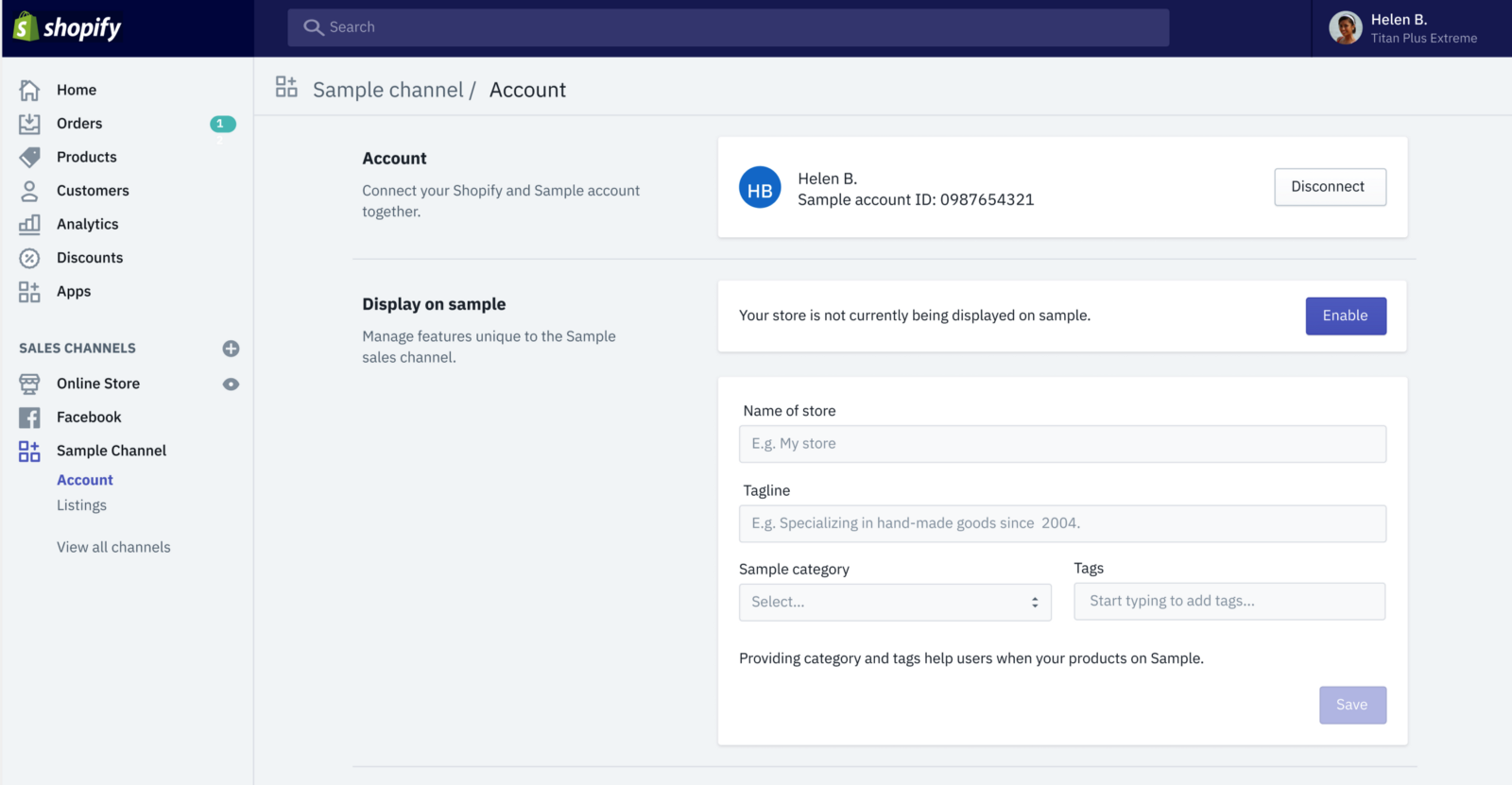
Task: Expand Sample Channel in sidebar
Action: click(111, 451)
